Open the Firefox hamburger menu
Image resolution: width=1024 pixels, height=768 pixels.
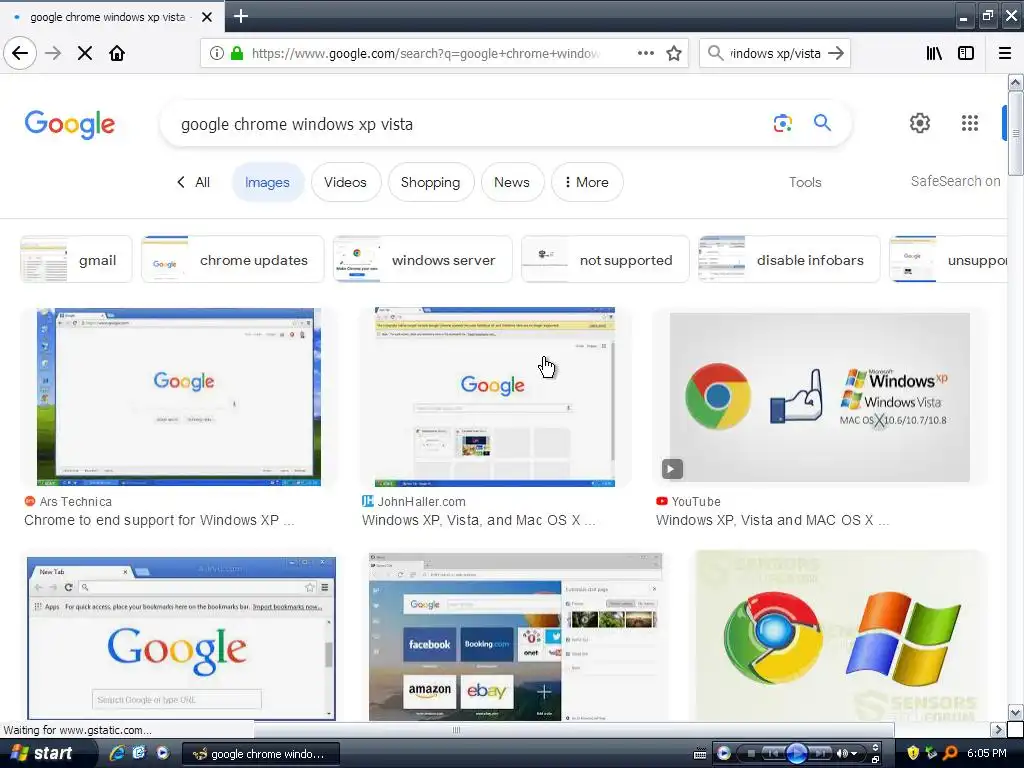[x=1005, y=53]
